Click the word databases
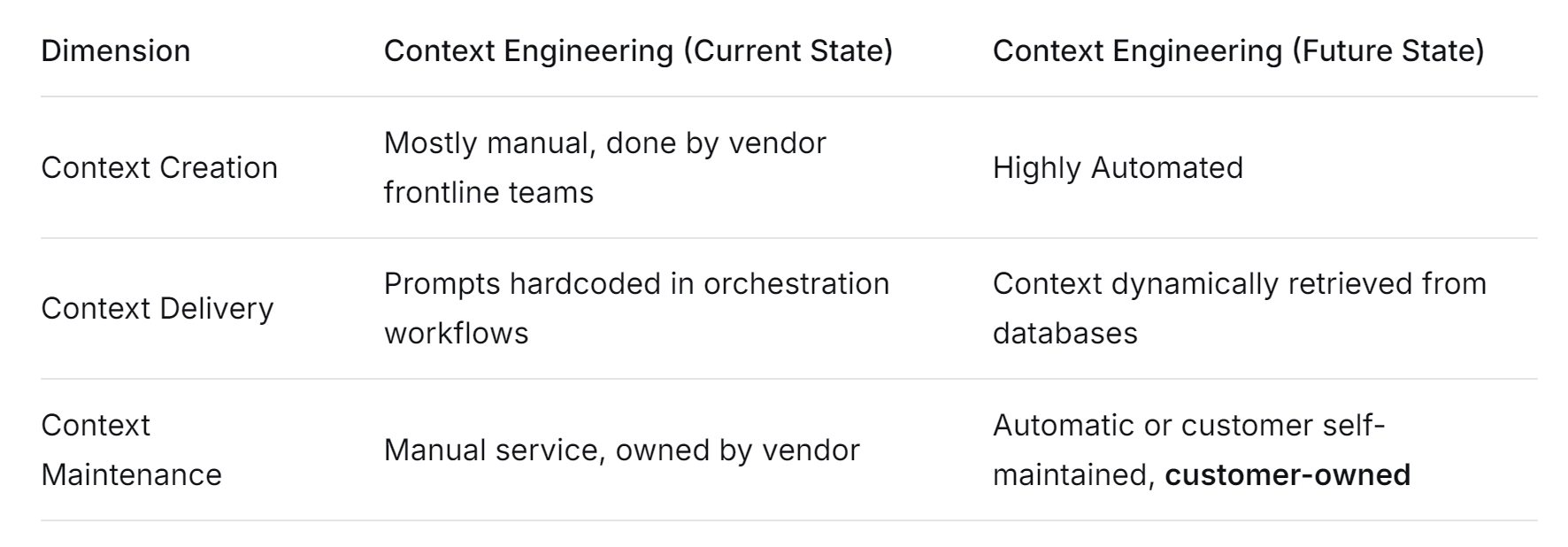Viewport: 1568px width, 547px height. click(x=1065, y=333)
